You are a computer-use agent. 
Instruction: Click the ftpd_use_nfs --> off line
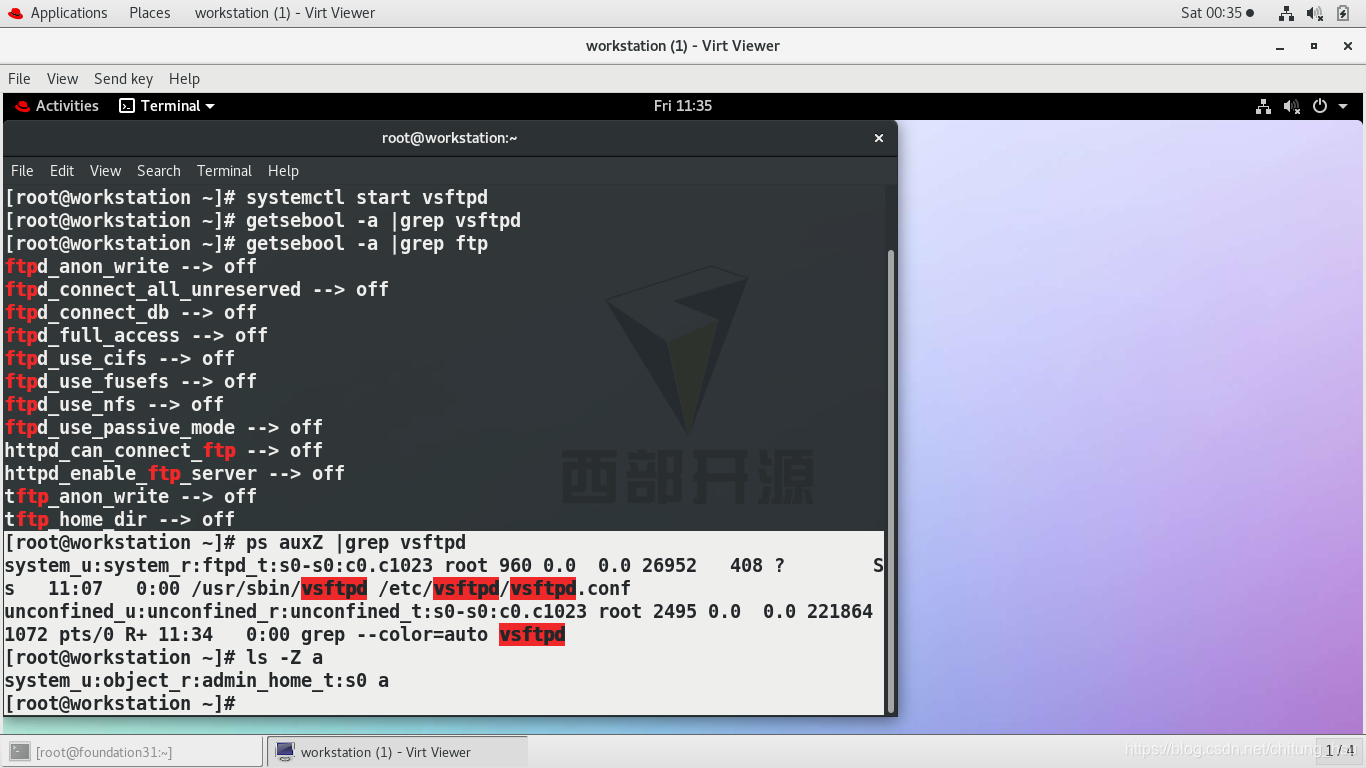[x=114, y=404]
